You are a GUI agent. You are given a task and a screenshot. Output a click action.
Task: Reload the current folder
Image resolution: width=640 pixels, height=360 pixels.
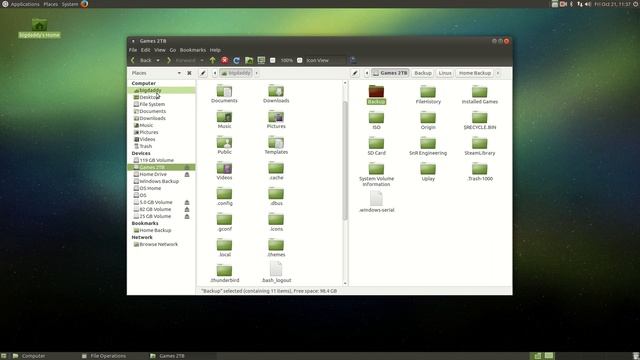[x=236, y=60]
